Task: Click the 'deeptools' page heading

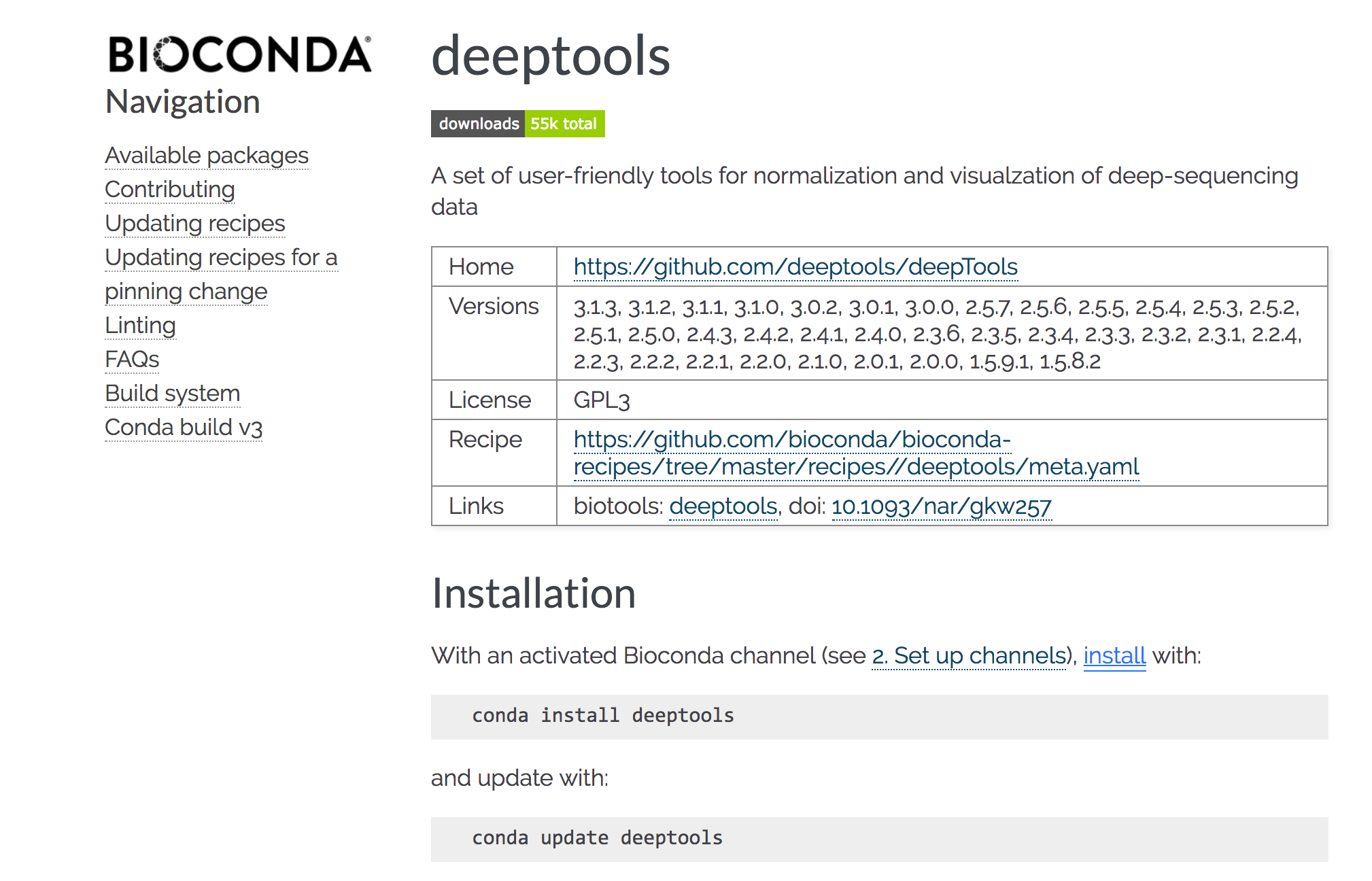Action: [551, 56]
